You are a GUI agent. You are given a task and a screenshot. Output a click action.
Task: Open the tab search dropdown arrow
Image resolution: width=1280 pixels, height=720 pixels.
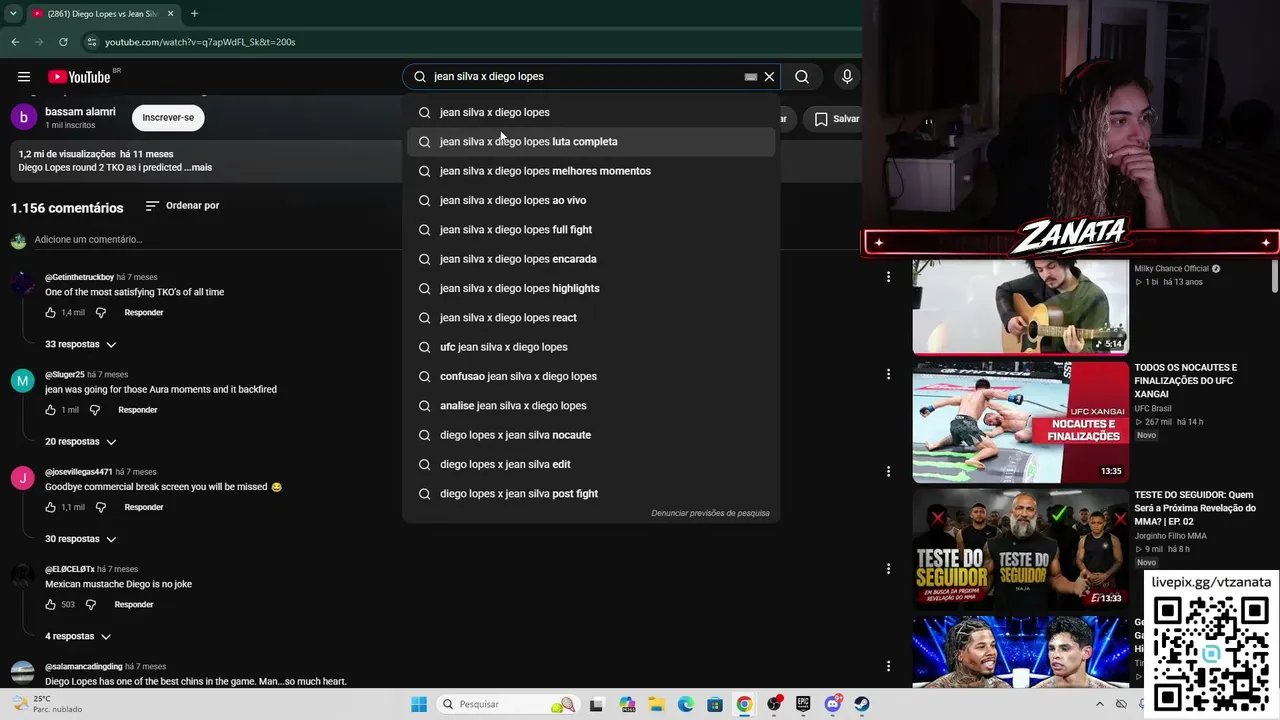pos(13,14)
